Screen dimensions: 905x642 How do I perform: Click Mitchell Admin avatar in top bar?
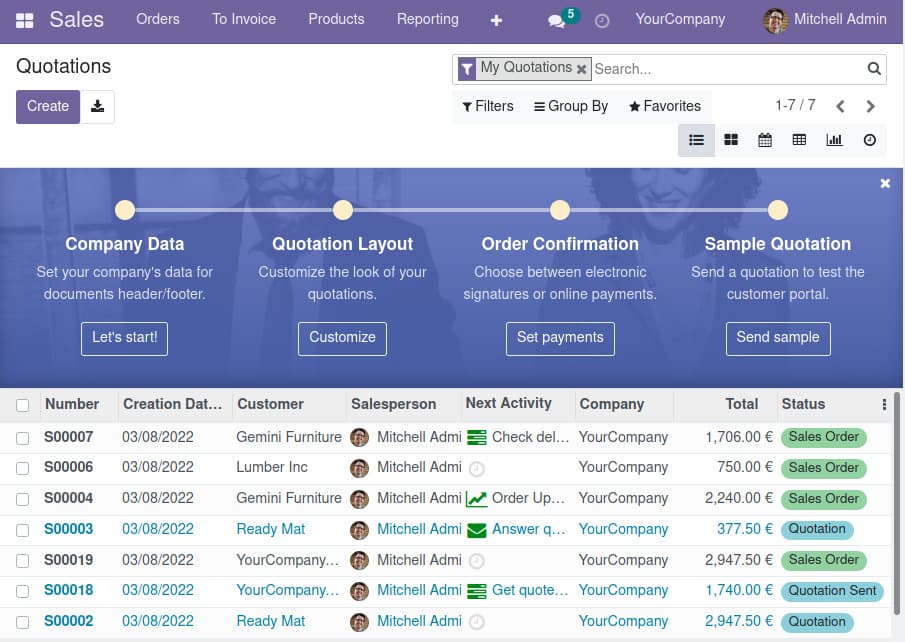point(775,21)
